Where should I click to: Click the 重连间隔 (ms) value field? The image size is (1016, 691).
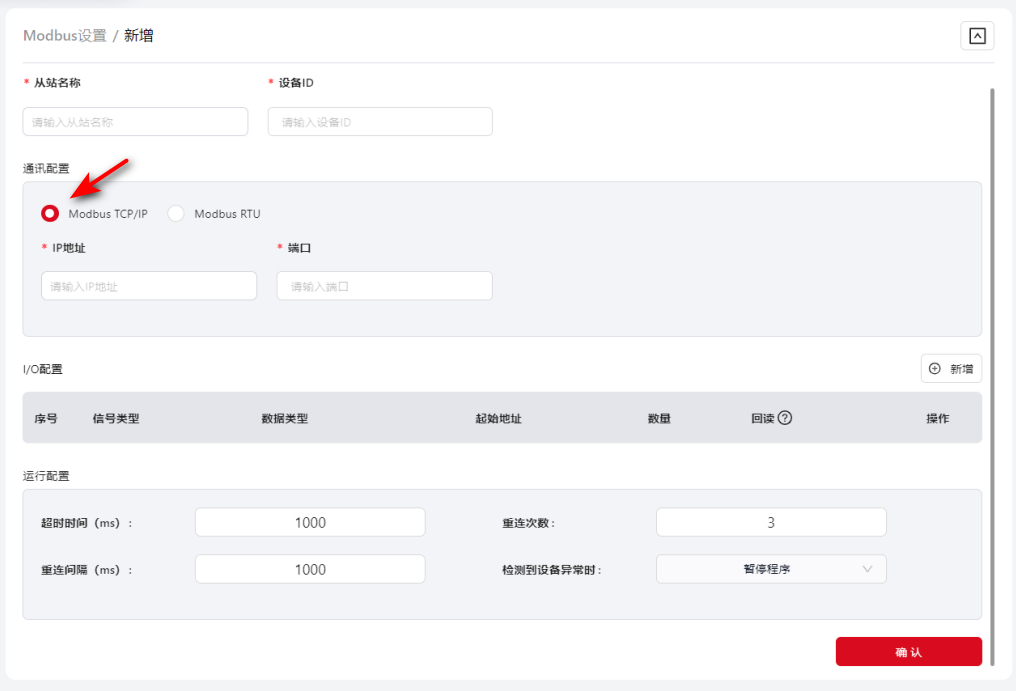point(310,569)
